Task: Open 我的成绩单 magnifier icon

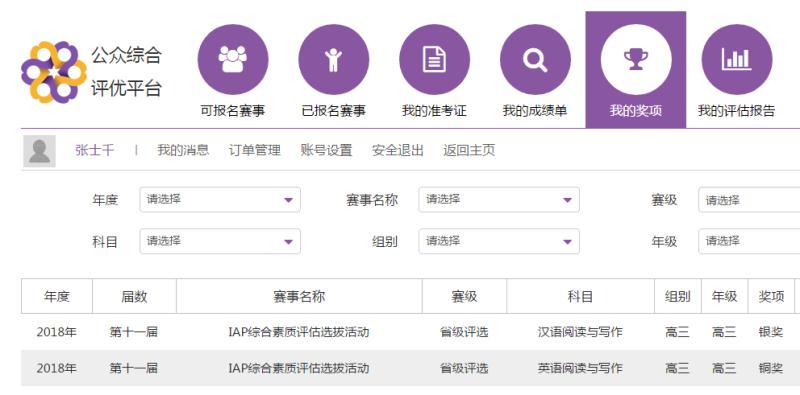Action: click(535, 60)
